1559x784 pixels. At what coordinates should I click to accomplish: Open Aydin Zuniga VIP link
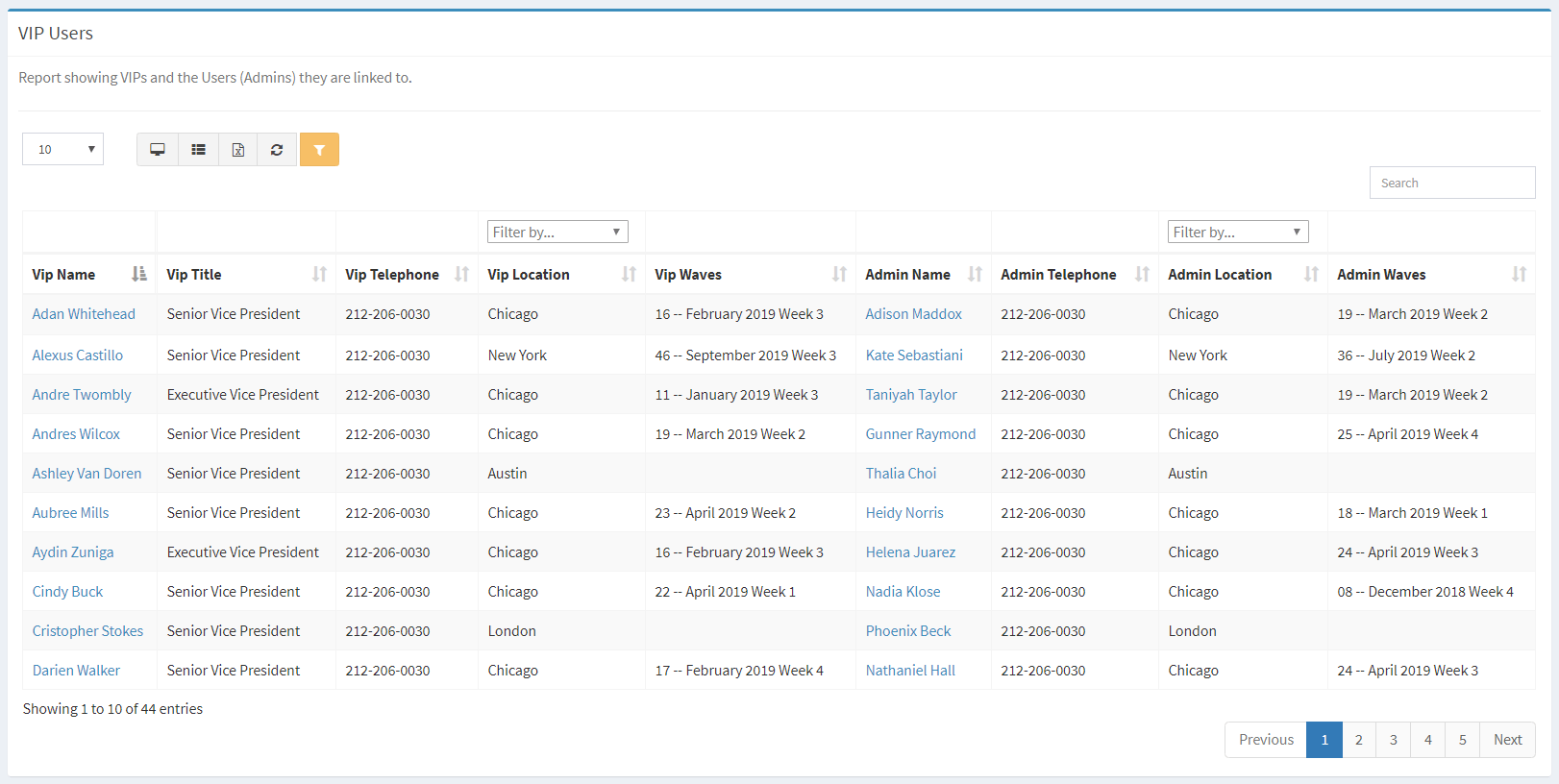tap(73, 552)
